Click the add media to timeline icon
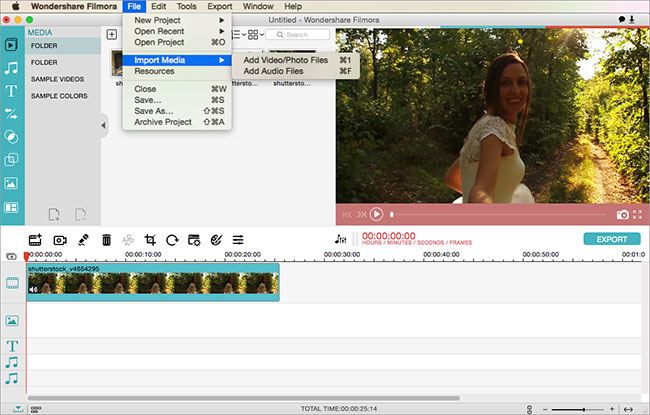The width and height of the screenshot is (650, 415). point(35,240)
